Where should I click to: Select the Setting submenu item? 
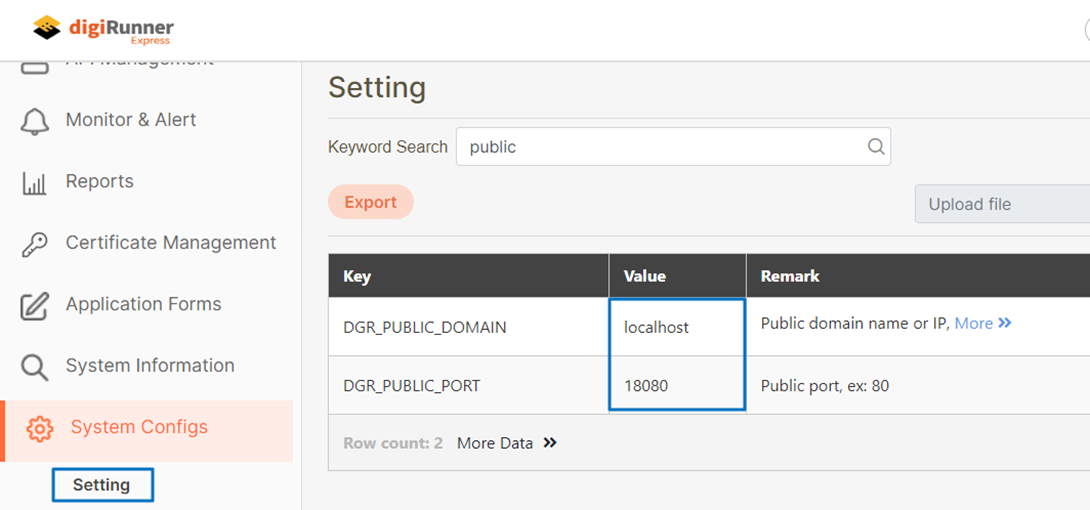(102, 485)
